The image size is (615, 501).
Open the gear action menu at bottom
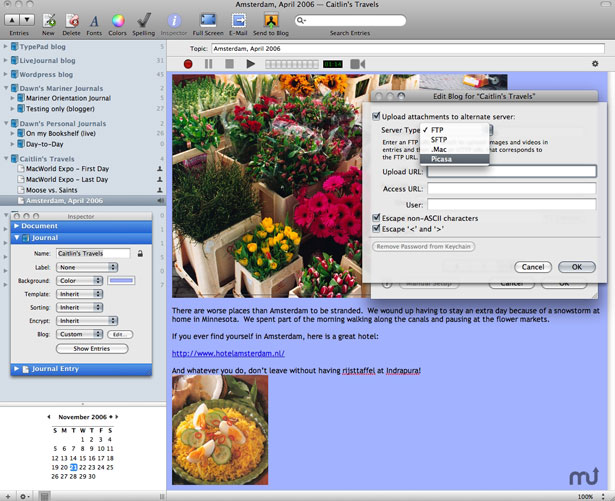(24, 496)
